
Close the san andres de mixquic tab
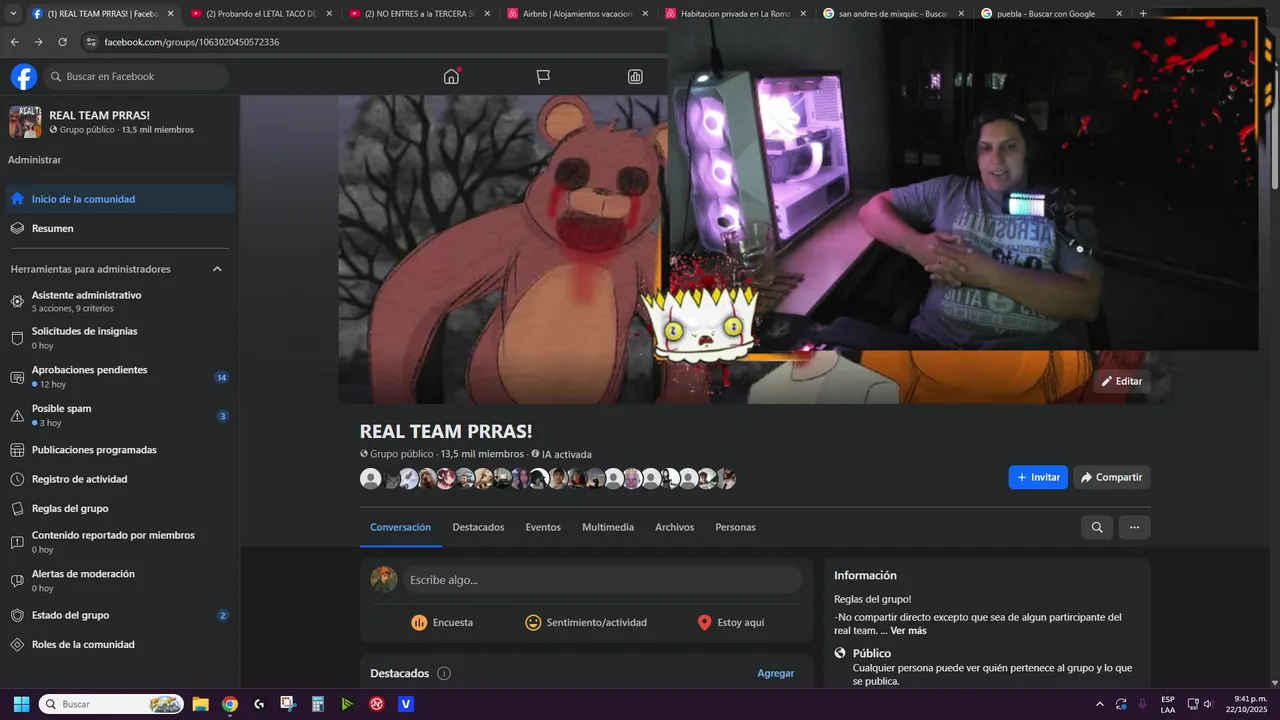tap(961, 14)
